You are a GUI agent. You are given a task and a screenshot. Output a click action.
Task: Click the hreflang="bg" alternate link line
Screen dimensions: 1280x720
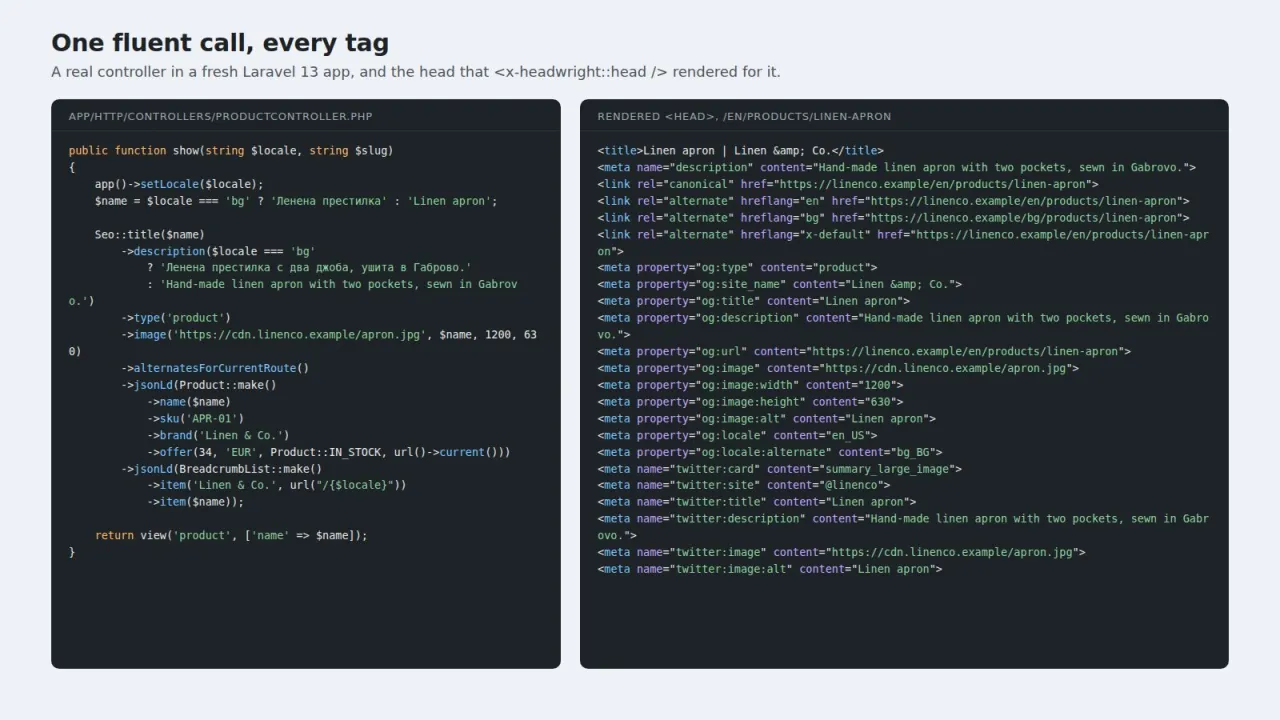(x=894, y=218)
